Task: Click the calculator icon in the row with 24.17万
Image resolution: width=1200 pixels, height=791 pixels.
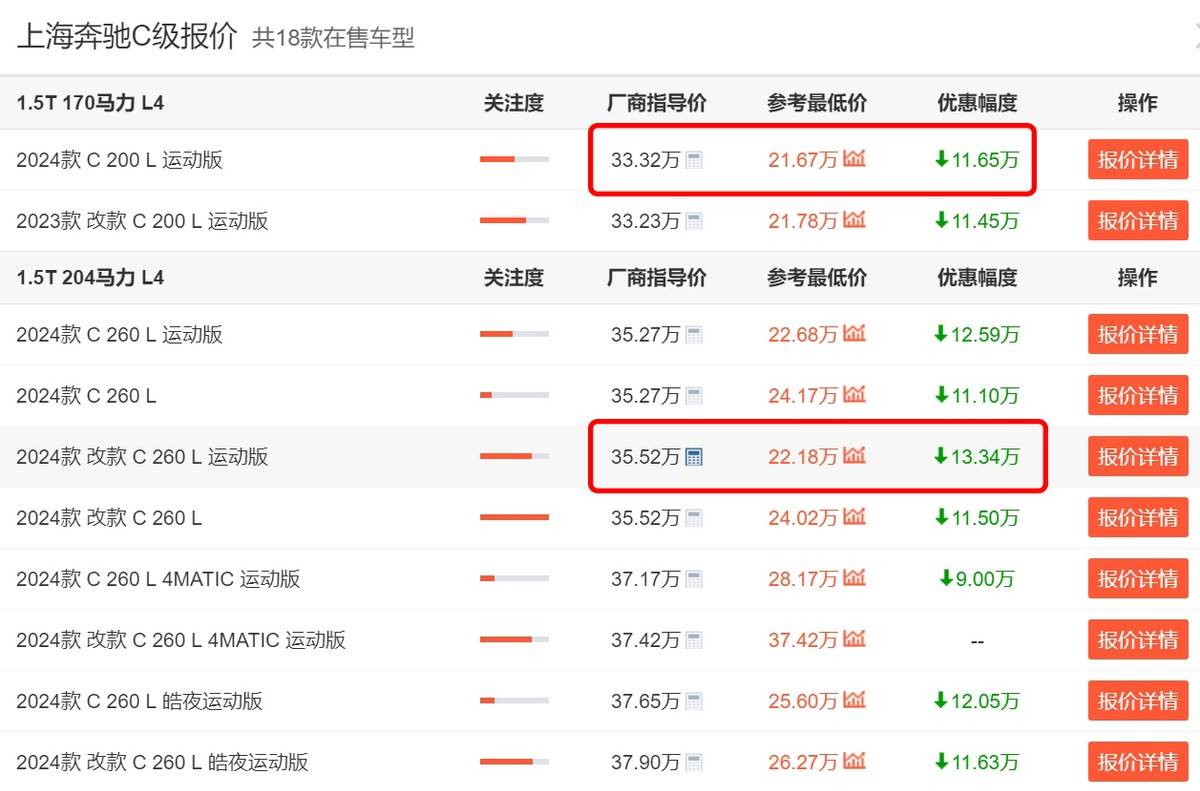Action: click(694, 396)
